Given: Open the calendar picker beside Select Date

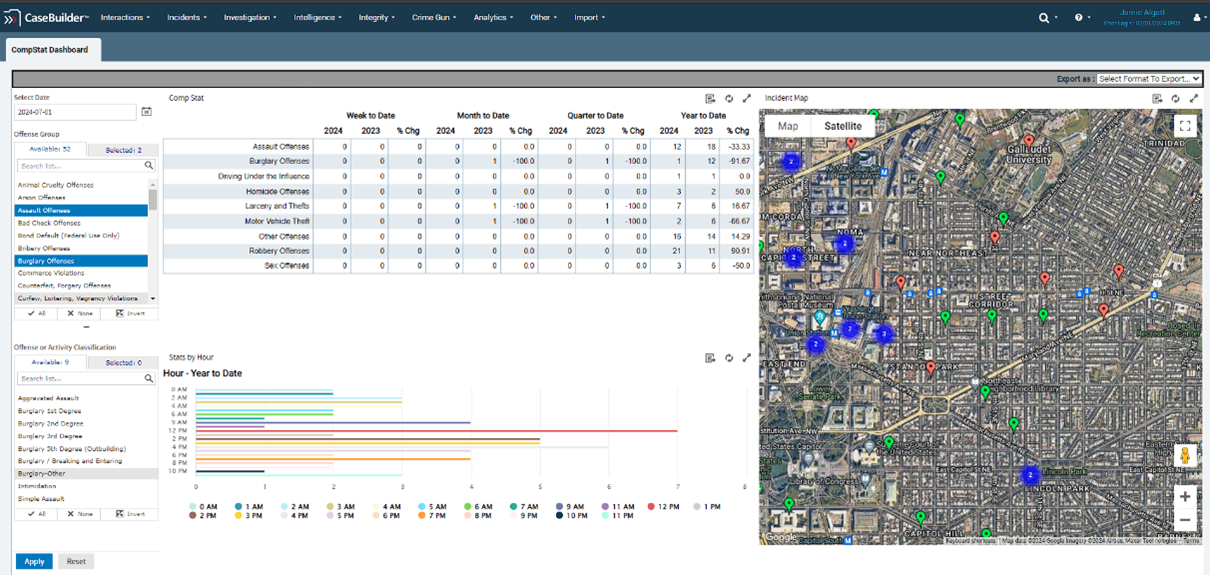Looking at the screenshot, I should [x=147, y=112].
